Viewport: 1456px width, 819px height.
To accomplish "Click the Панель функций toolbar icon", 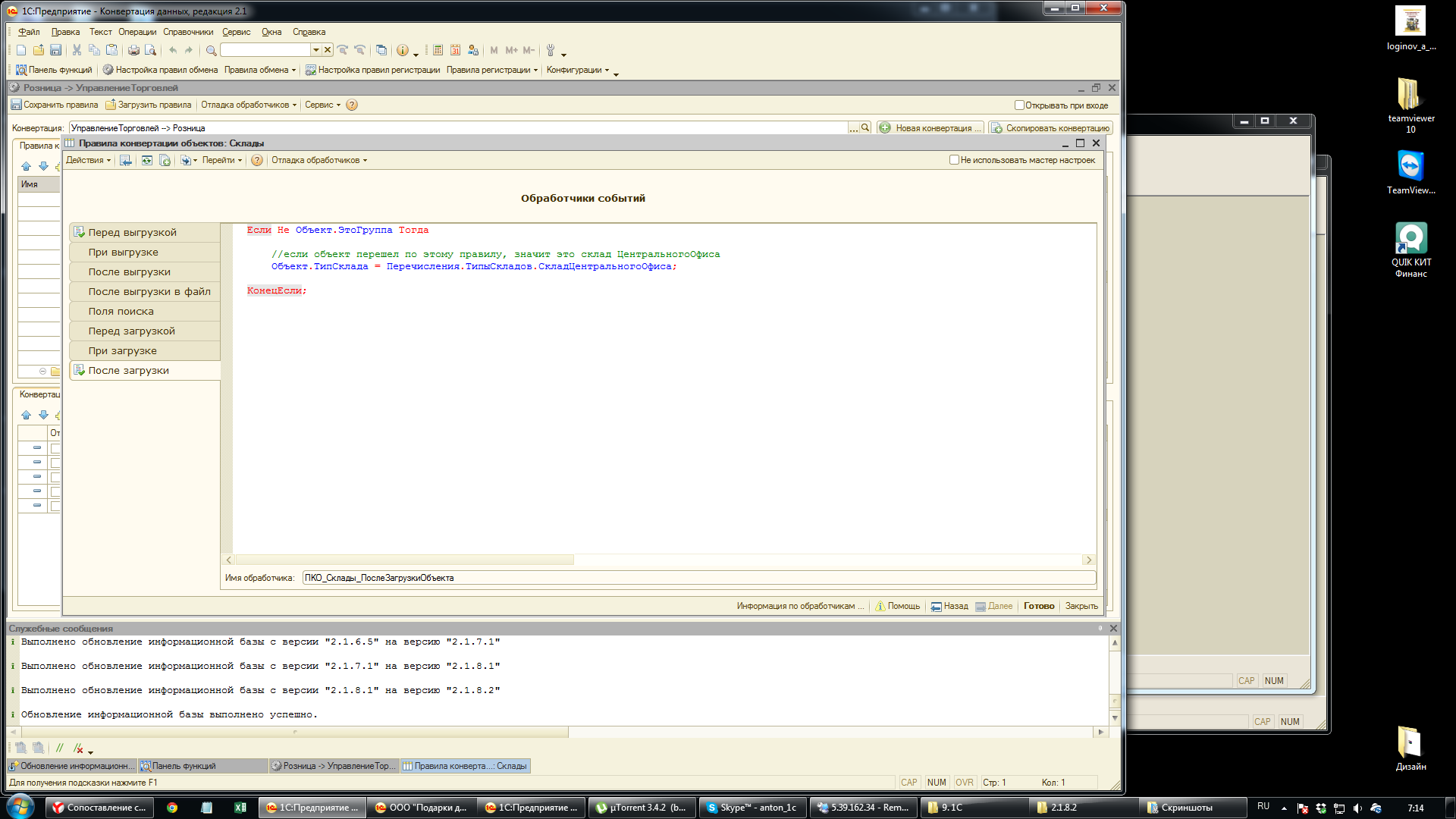I will (21, 70).
